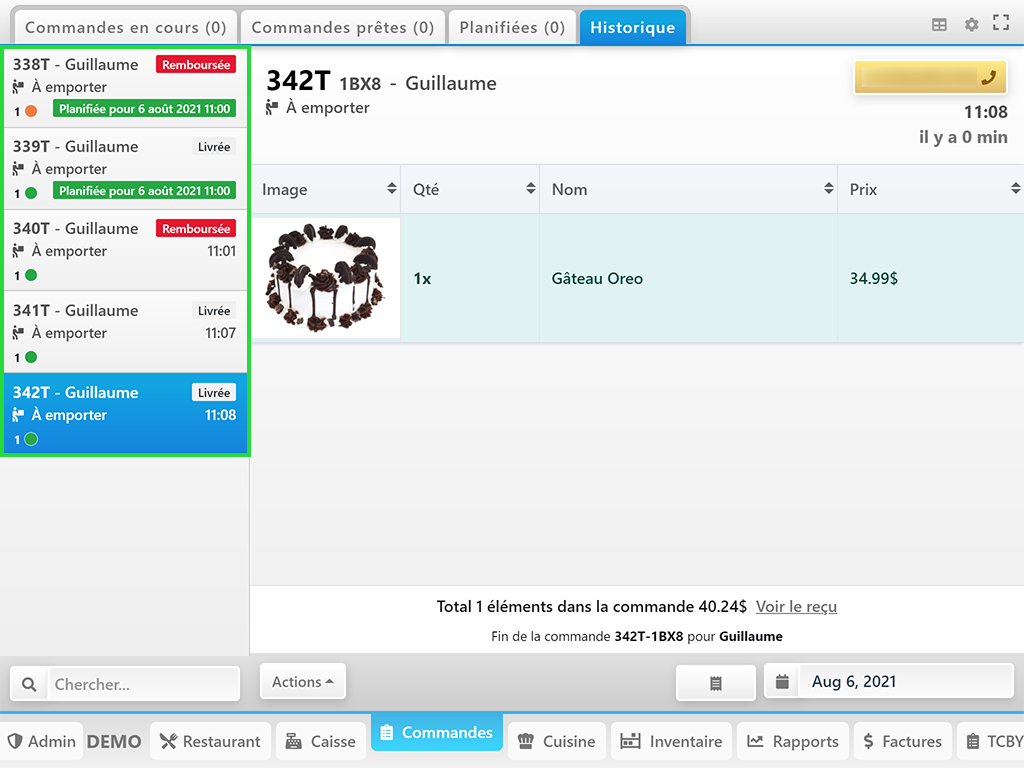1024x768 pixels.
Task: Tap the yellow phone call button
Action: tap(929, 77)
